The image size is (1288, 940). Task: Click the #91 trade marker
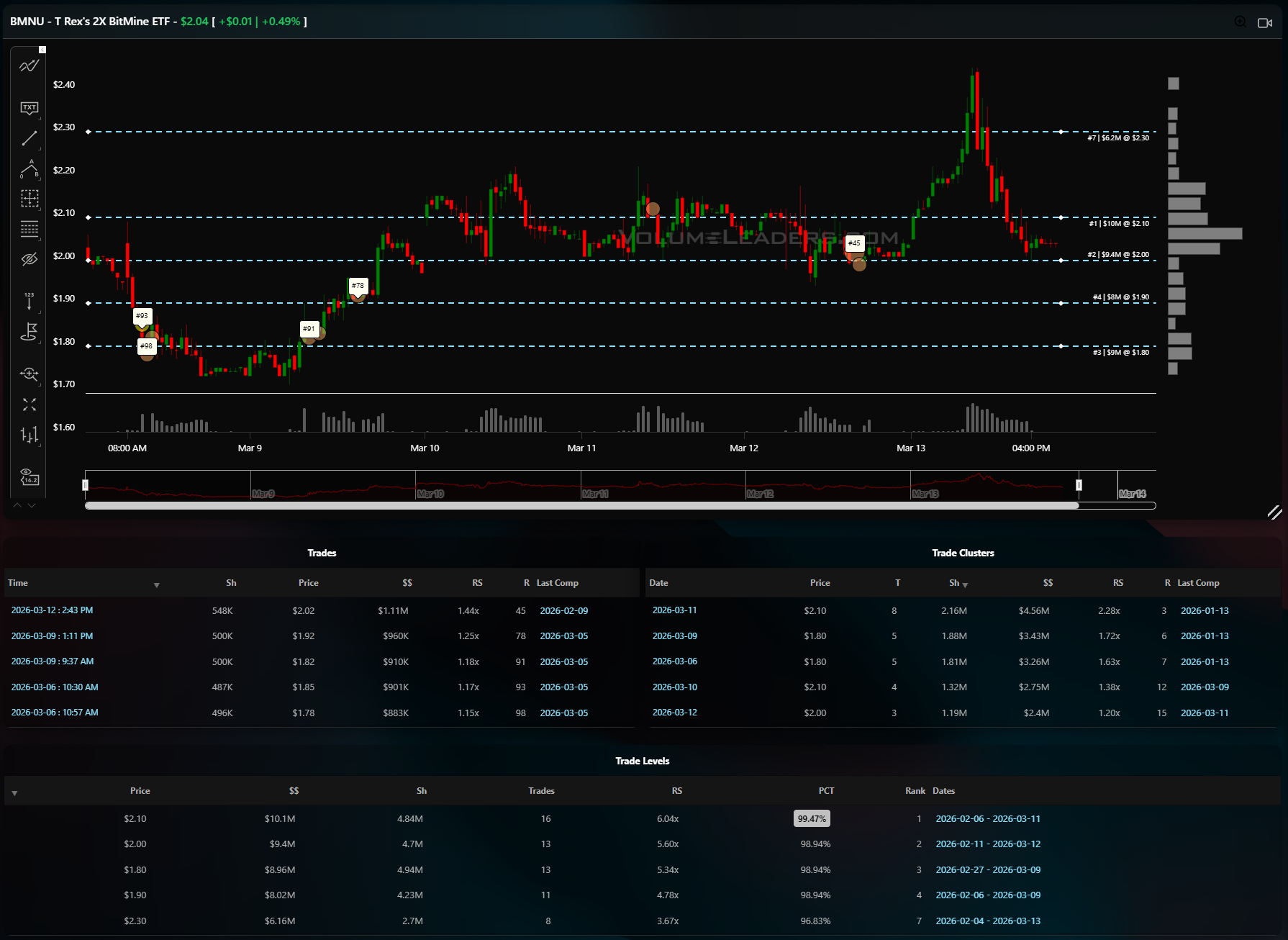pos(309,329)
